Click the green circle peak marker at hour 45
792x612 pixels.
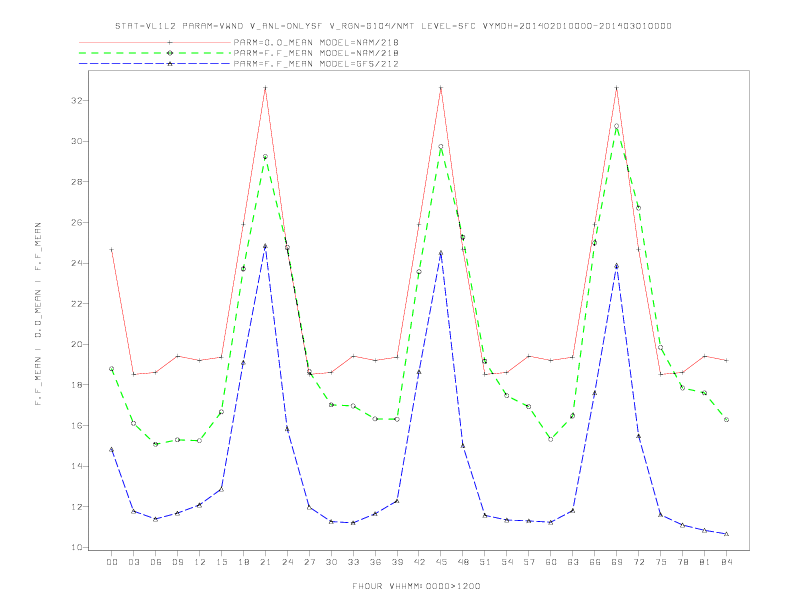[441, 146]
